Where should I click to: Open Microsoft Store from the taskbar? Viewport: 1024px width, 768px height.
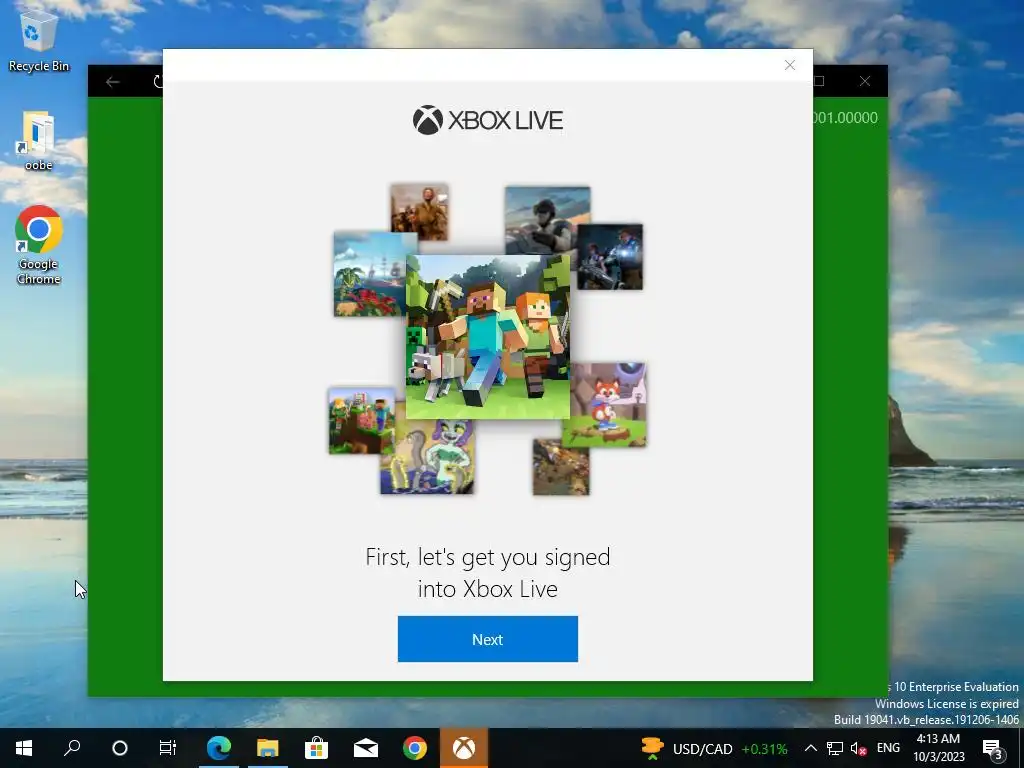pyautogui.click(x=316, y=748)
